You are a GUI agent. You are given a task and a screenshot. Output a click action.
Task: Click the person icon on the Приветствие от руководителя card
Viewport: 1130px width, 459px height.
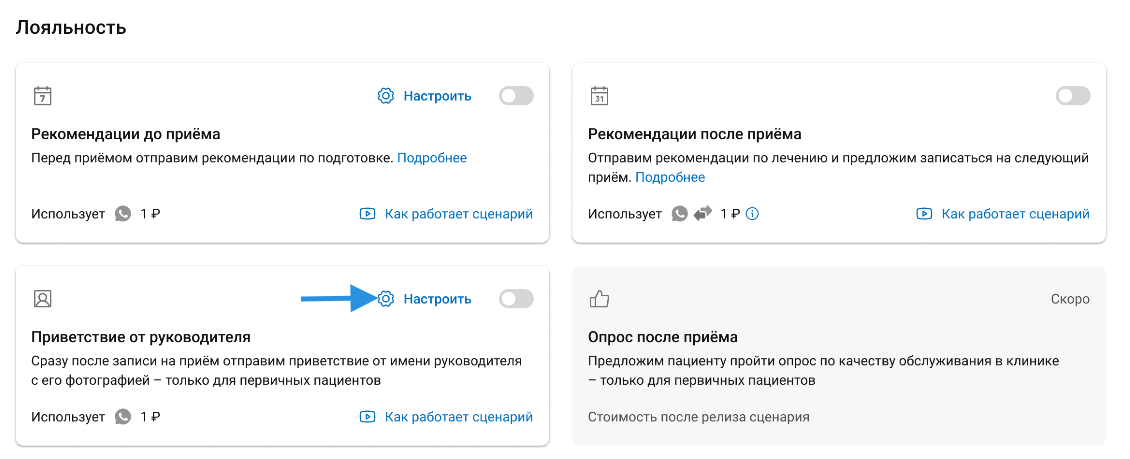[42, 298]
